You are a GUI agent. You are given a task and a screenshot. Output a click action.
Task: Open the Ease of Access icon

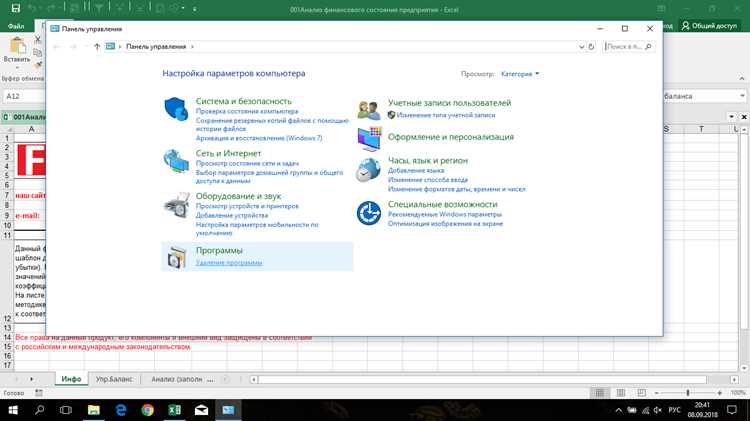pos(369,212)
